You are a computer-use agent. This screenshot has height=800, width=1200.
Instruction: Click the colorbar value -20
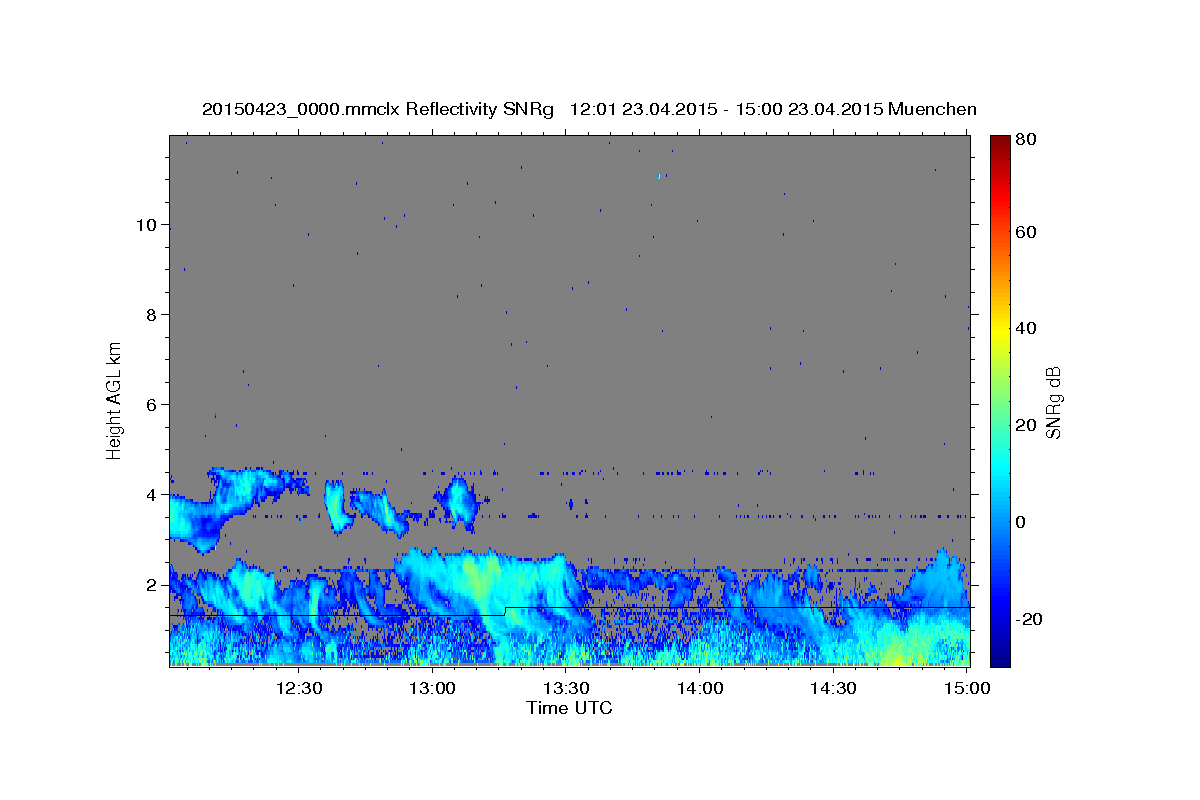click(1031, 619)
